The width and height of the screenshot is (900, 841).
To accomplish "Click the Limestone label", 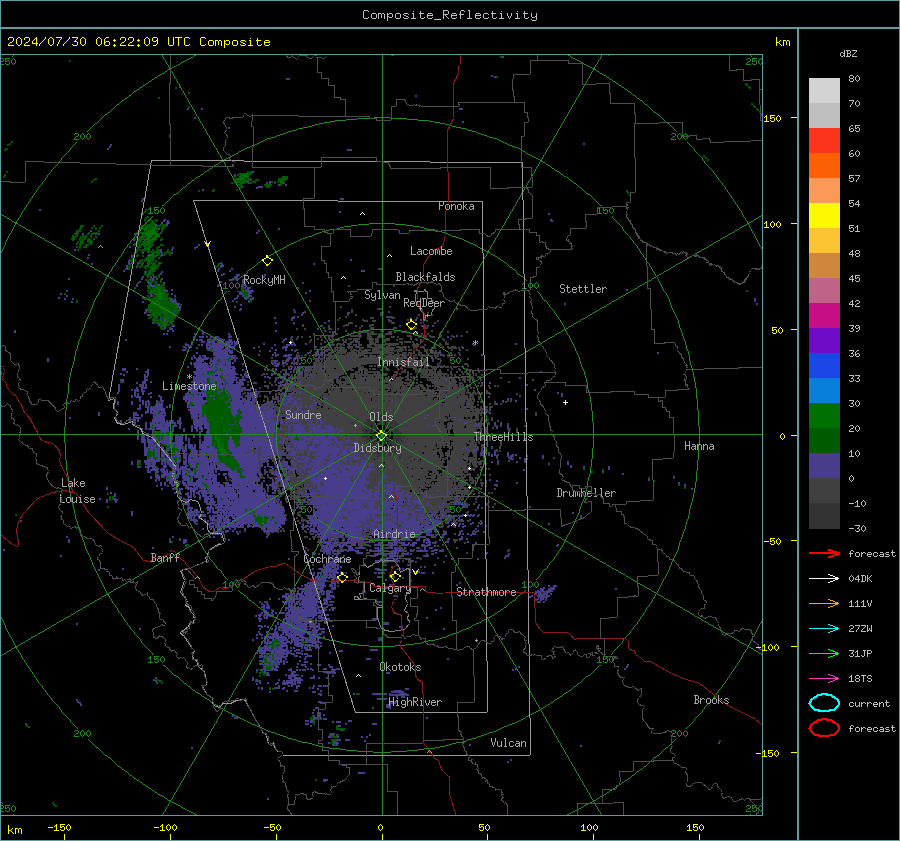I will pos(189,386).
